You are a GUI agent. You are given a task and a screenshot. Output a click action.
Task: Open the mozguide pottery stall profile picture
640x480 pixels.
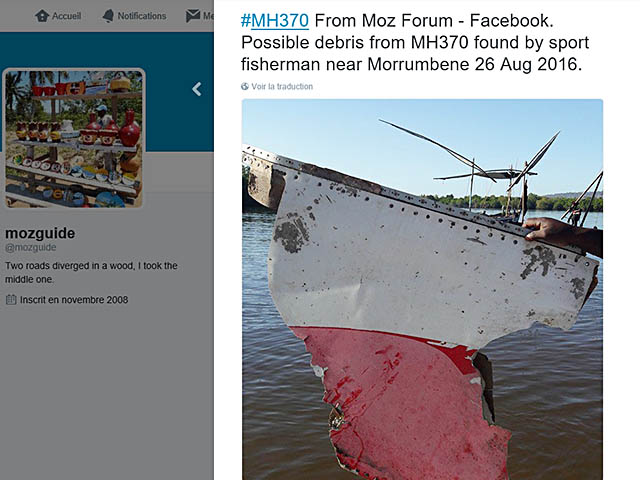[x=75, y=138]
